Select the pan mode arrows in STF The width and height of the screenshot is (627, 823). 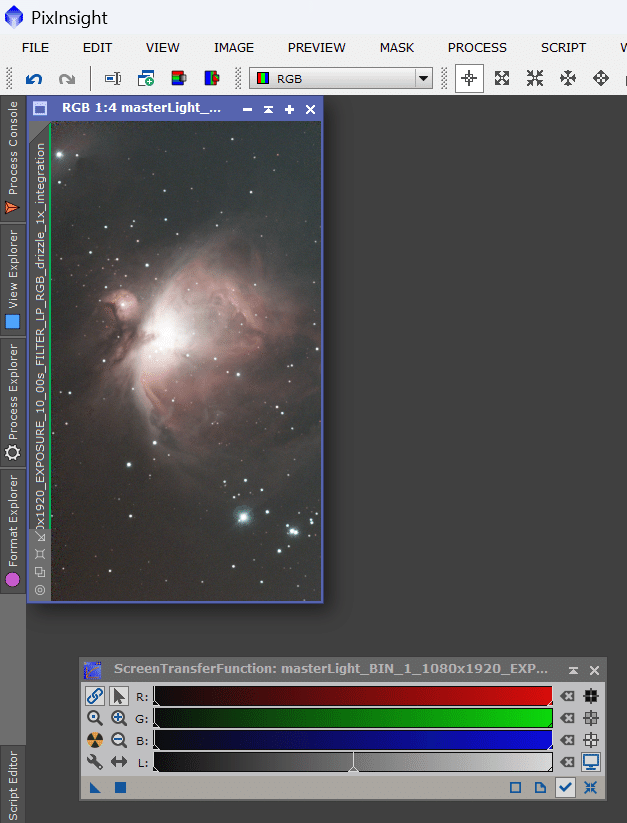[119, 762]
